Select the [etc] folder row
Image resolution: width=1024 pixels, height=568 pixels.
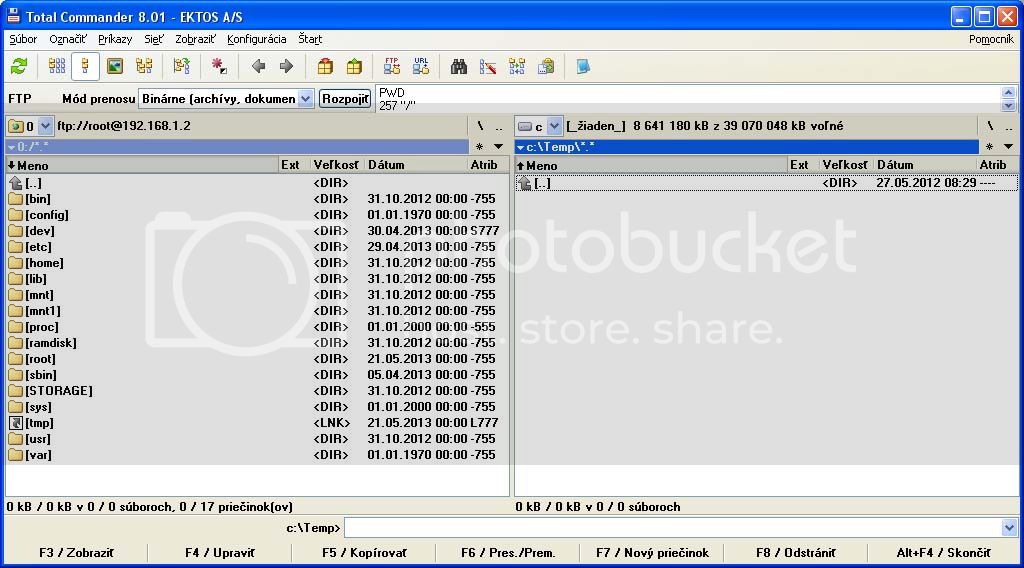coord(257,247)
